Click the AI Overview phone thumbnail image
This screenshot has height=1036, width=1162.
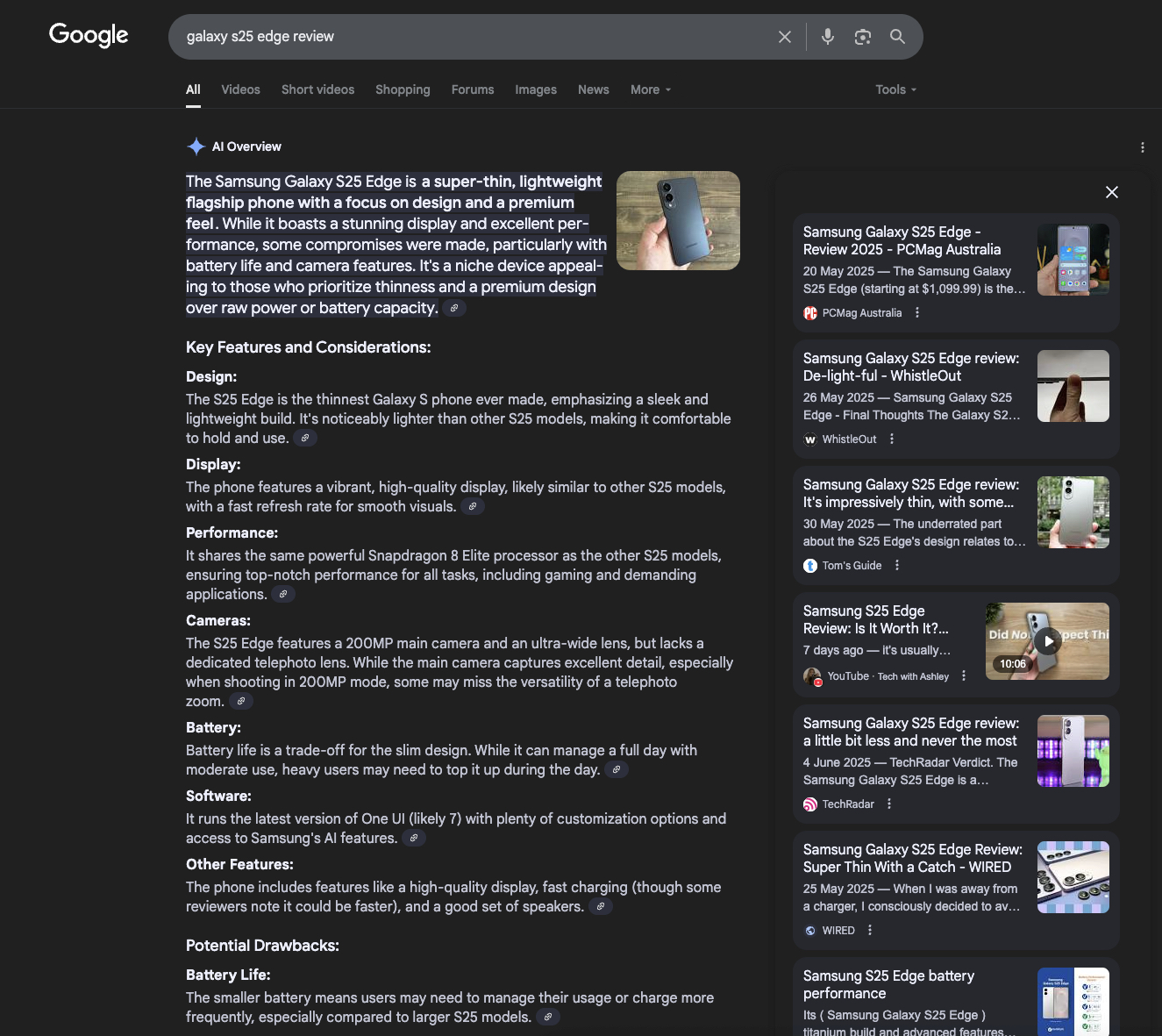(x=678, y=220)
